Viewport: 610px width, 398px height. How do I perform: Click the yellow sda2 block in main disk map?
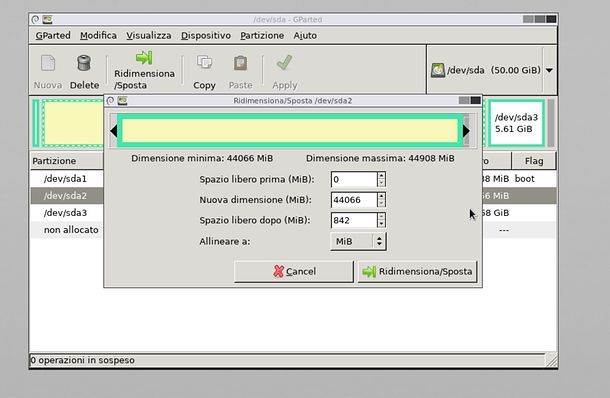(72, 123)
